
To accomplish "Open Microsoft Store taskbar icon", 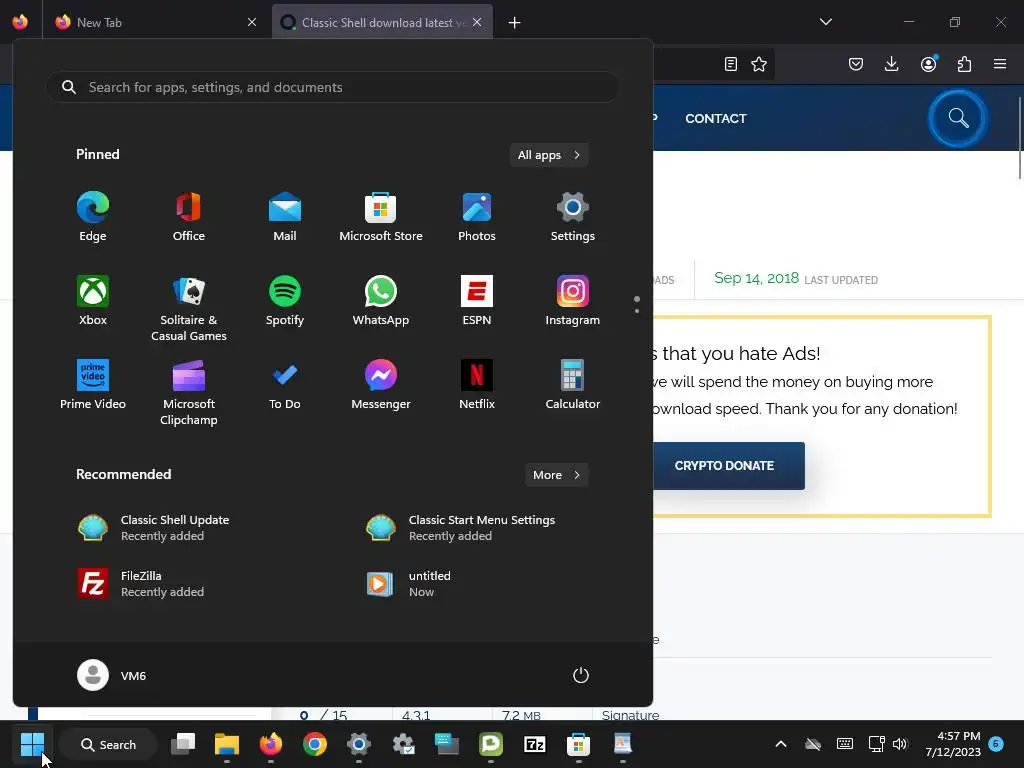I will [578, 744].
